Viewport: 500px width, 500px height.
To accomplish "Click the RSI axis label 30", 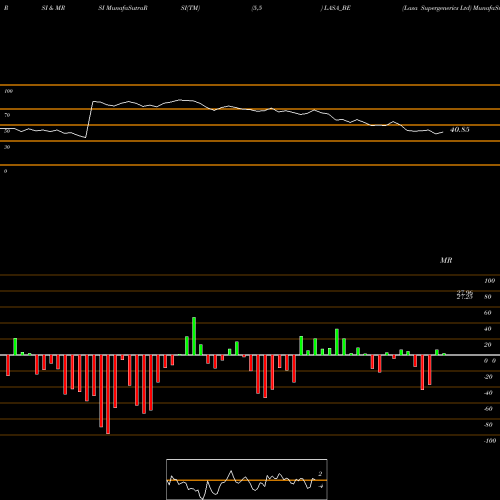I will pyautogui.click(x=7, y=147).
